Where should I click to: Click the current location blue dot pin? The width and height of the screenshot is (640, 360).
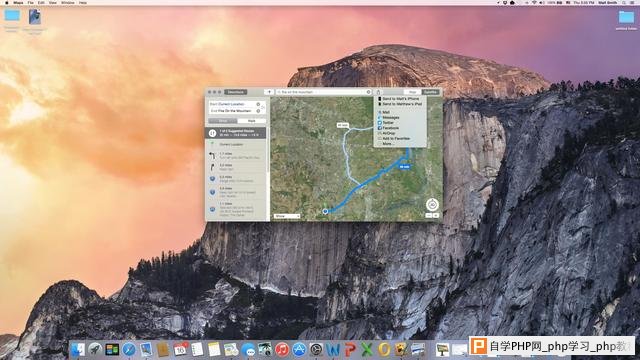(x=325, y=211)
